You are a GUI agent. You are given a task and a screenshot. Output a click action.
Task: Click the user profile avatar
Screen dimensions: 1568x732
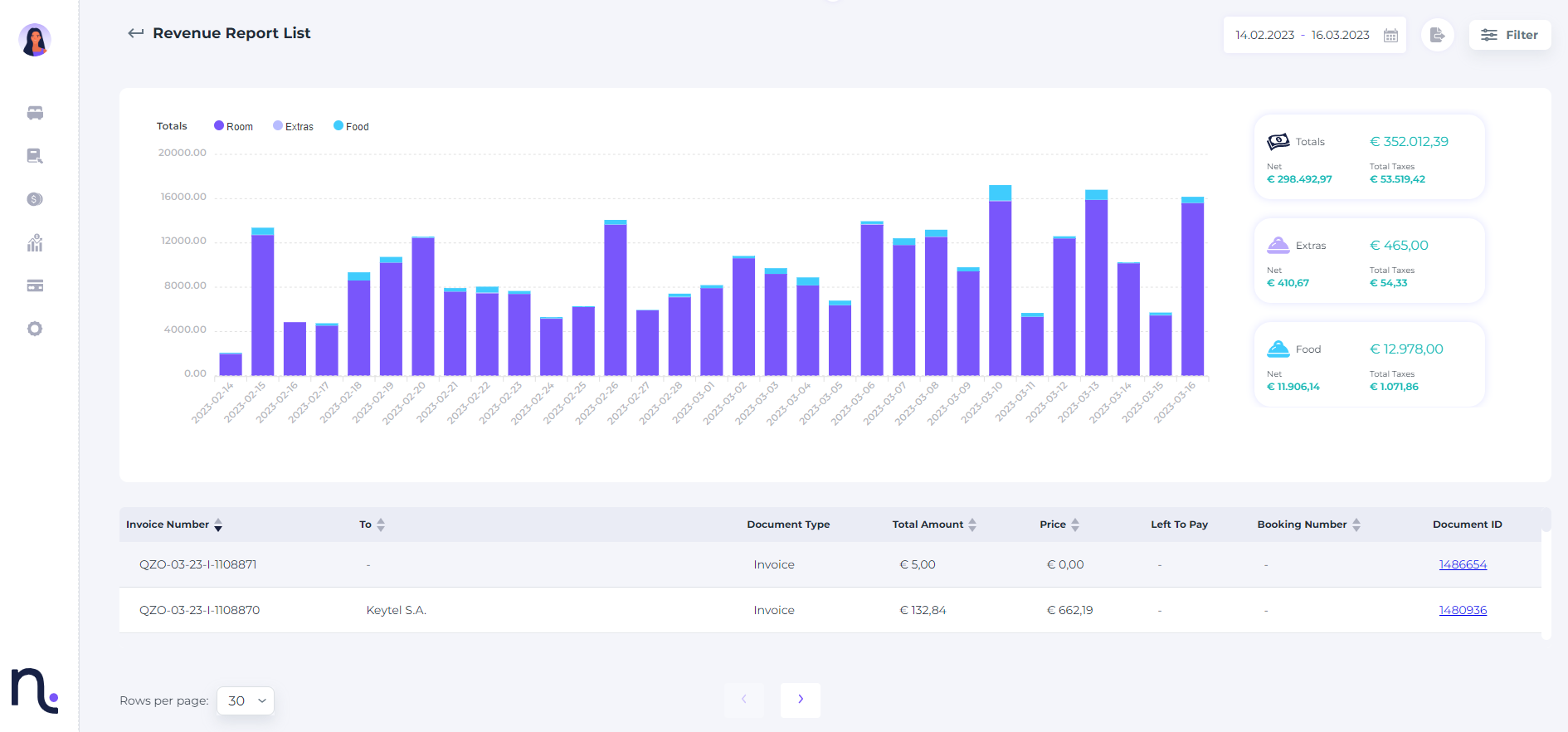coord(35,40)
